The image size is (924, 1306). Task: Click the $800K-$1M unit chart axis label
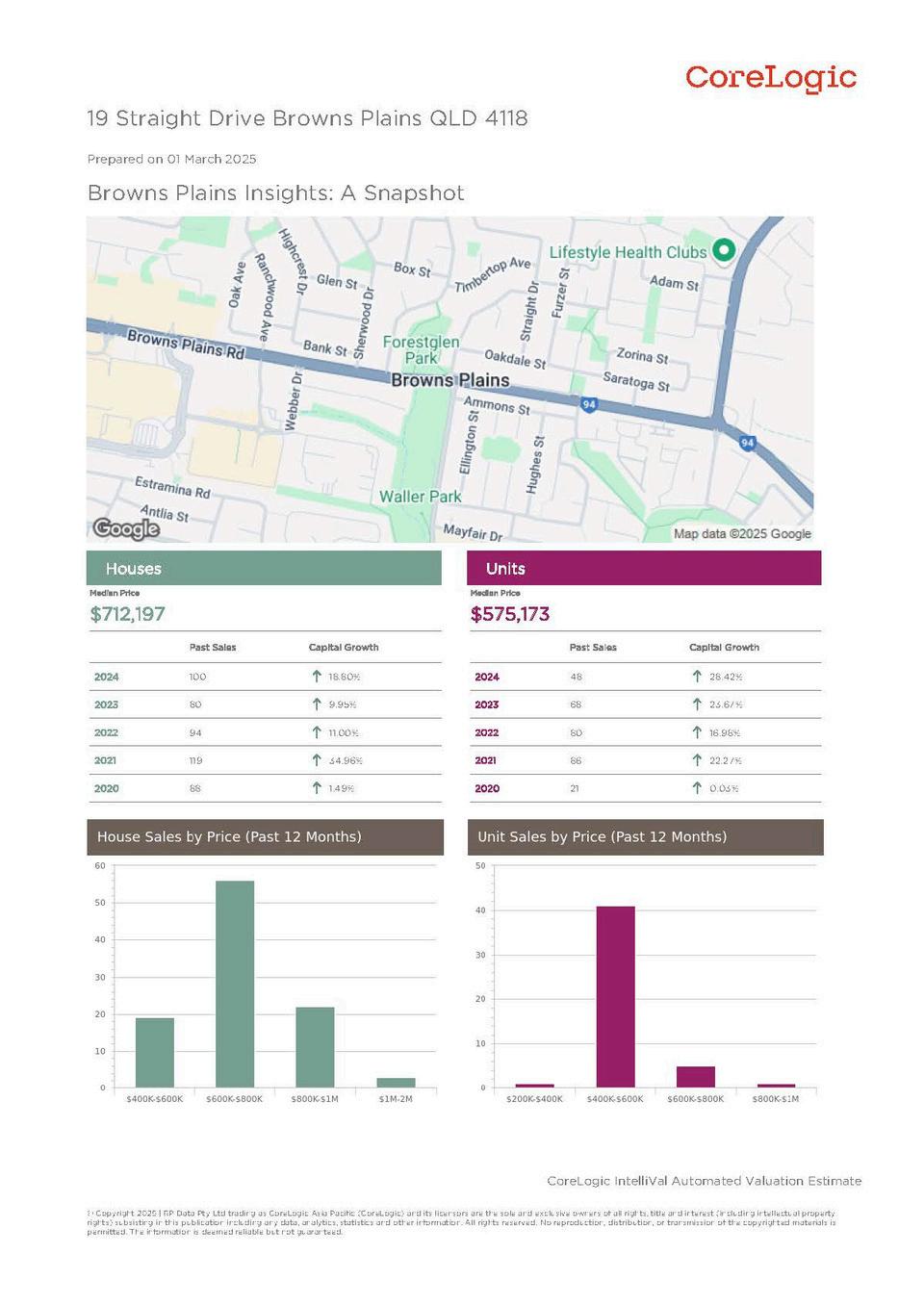(776, 1098)
